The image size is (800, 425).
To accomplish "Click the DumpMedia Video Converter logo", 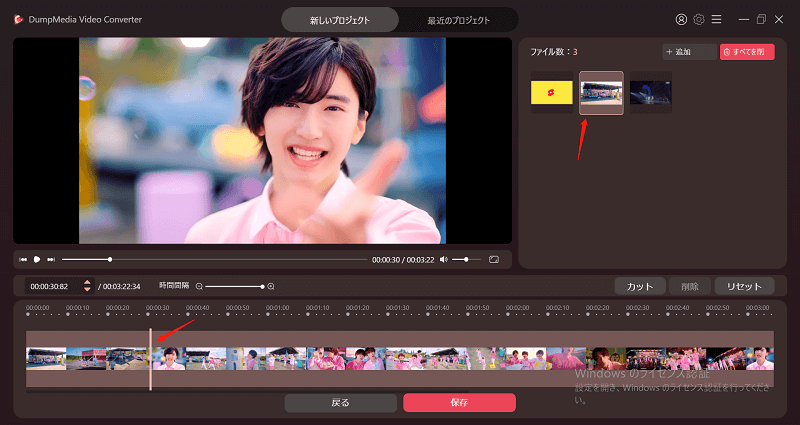I will click(19, 19).
